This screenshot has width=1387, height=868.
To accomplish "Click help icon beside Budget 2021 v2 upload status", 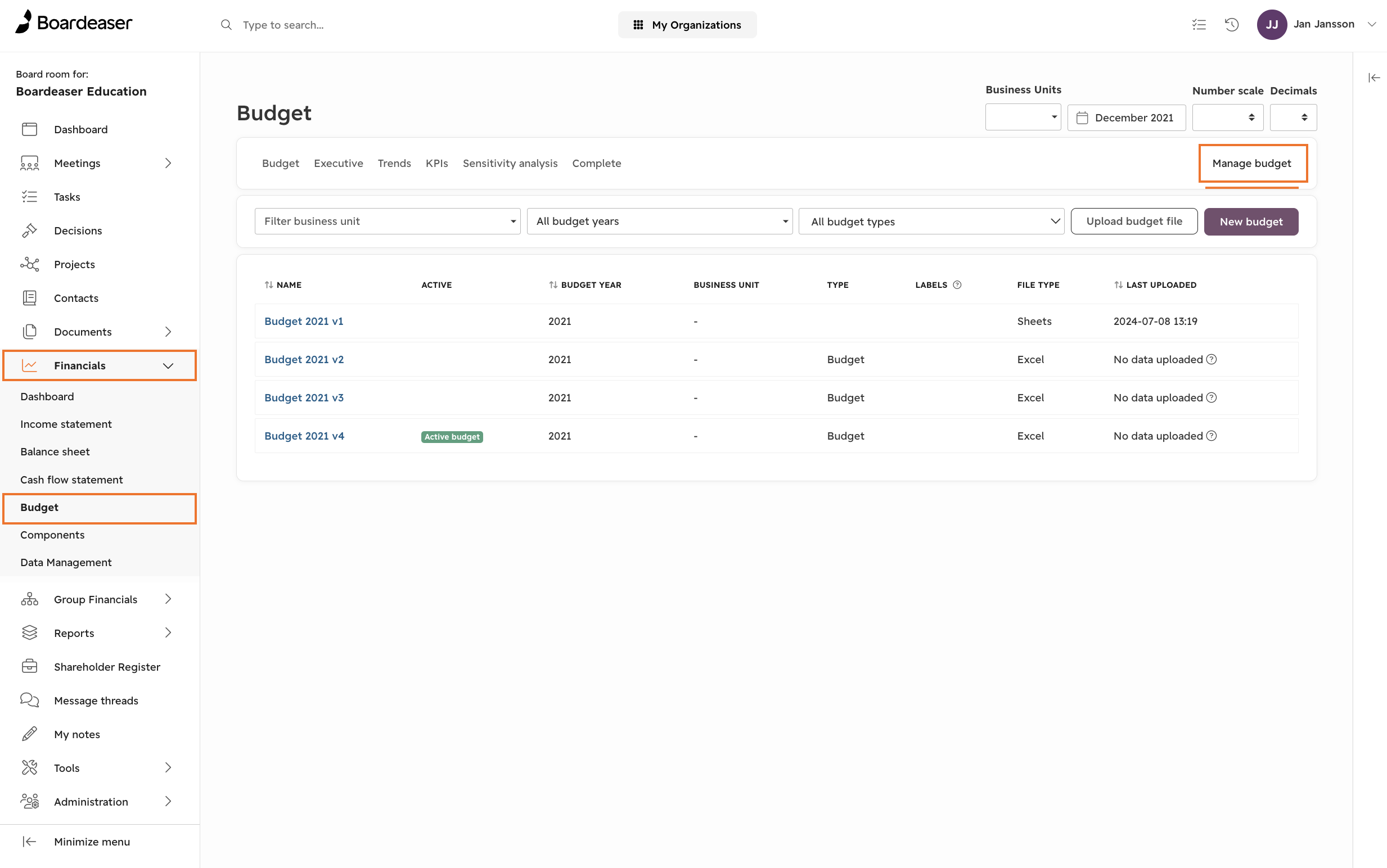I will click(x=1212, y=359).
